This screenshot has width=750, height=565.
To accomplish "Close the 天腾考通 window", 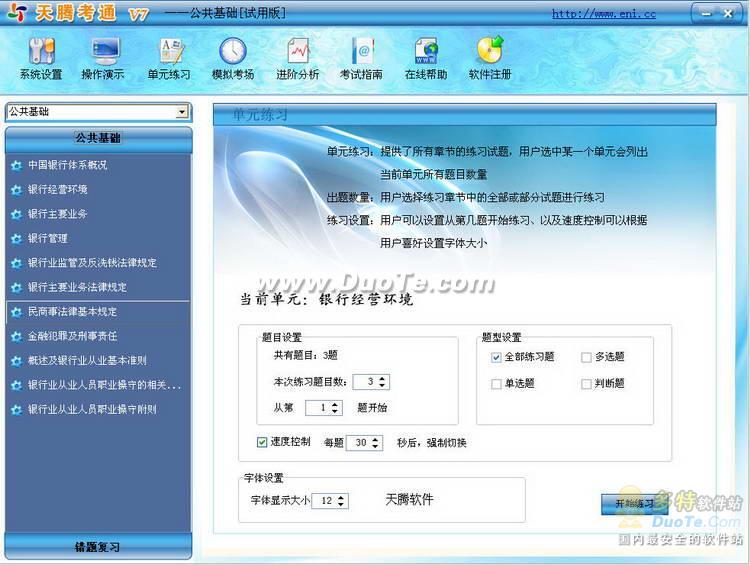I will pyautogui.click(x=728, y=13).
